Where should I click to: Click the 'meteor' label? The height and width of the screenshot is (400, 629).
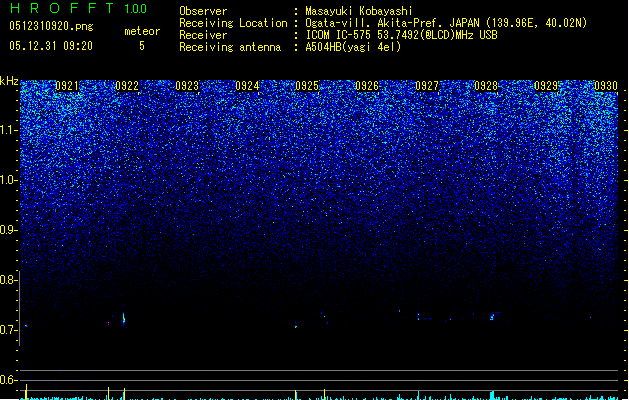click(142, 31)
